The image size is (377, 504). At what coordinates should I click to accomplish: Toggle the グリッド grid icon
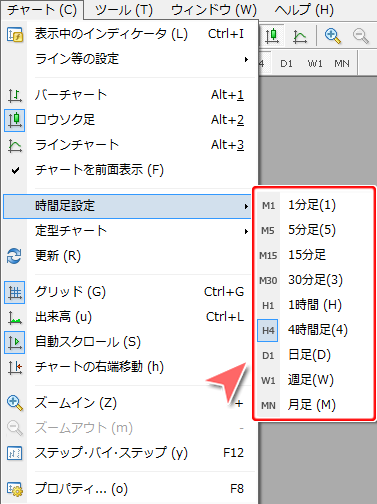(x=14, y=293)
